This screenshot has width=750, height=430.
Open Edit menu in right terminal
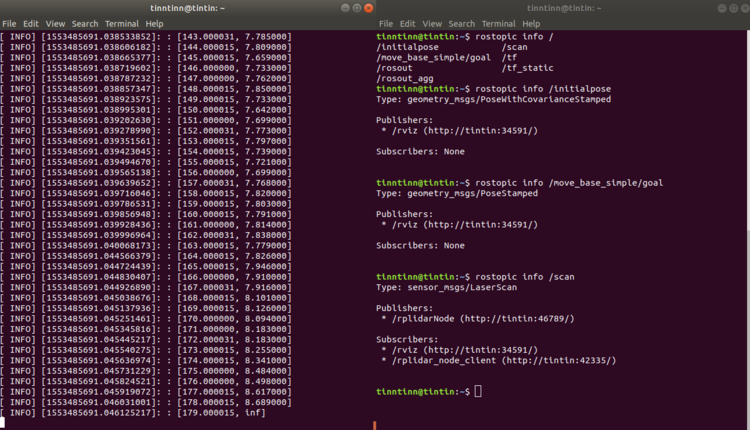pos(408,23)
